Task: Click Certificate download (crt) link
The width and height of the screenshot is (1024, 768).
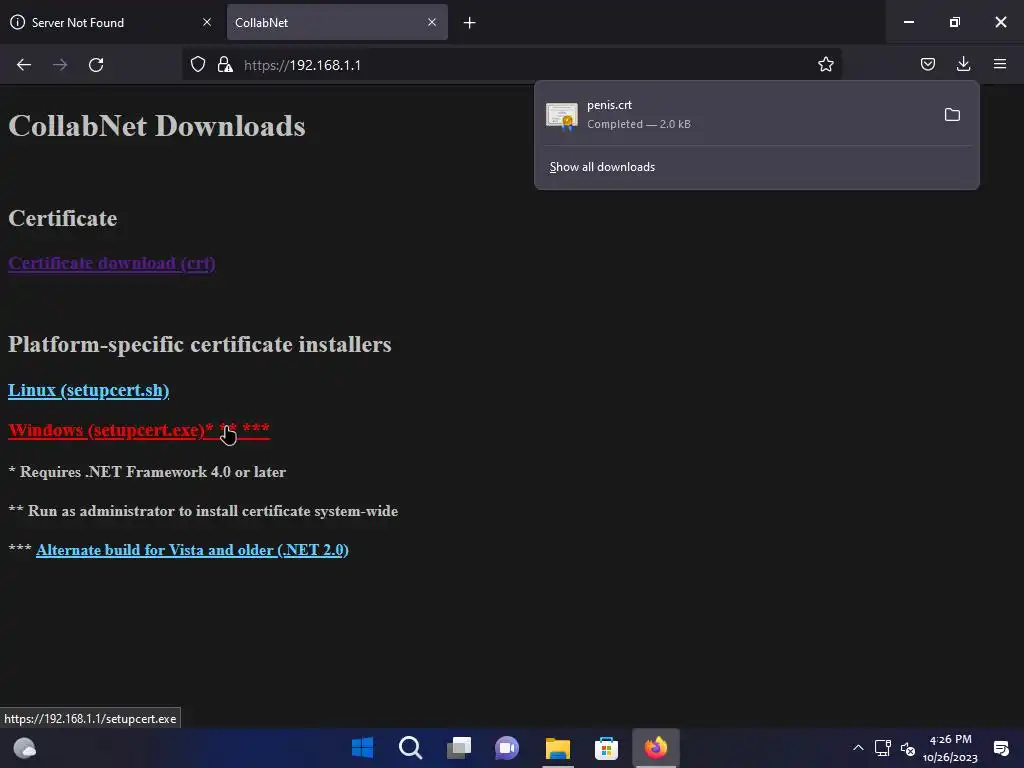Action: point(112,263)
